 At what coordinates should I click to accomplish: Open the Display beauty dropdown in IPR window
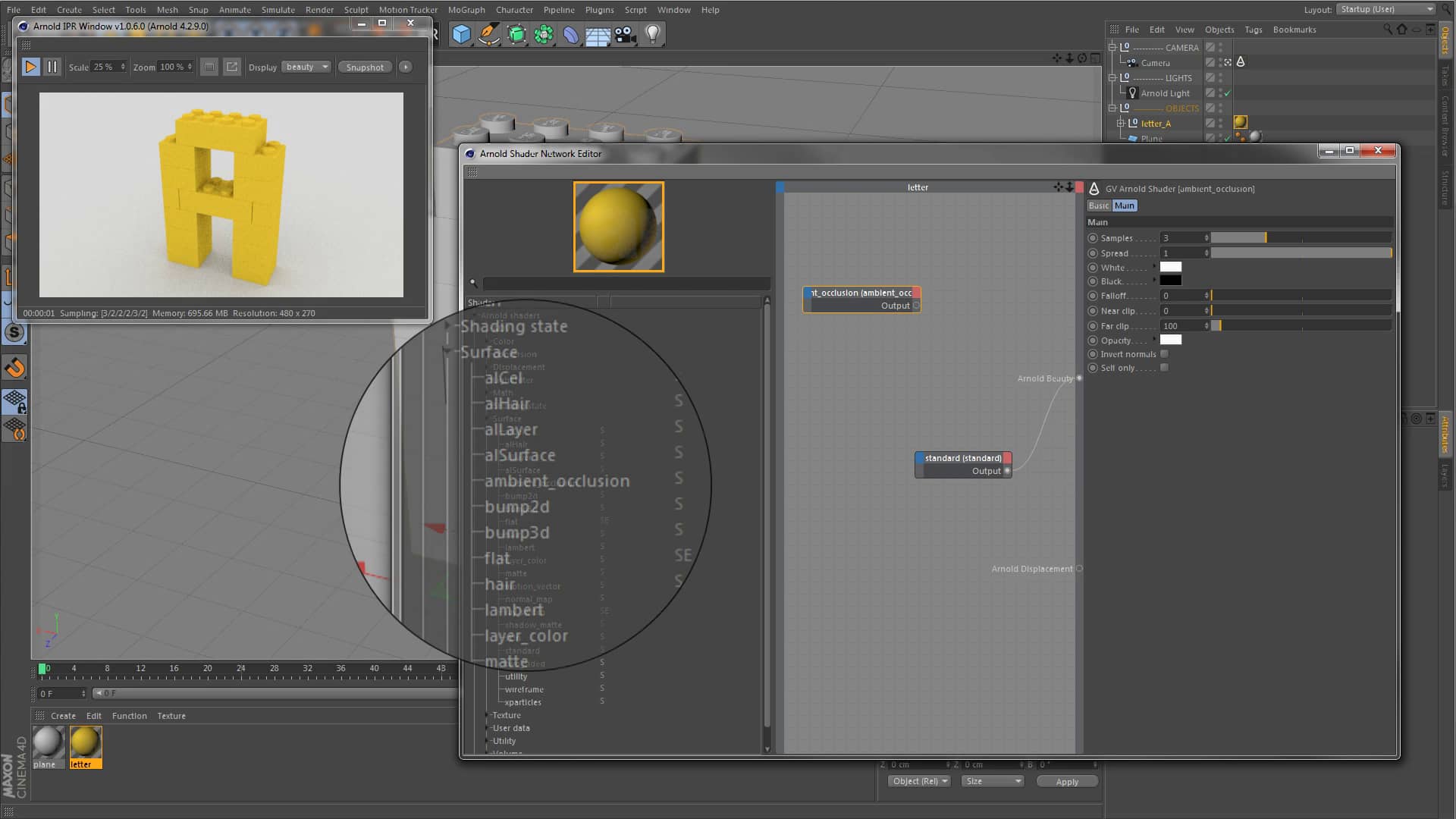click(x=306, y=67)
